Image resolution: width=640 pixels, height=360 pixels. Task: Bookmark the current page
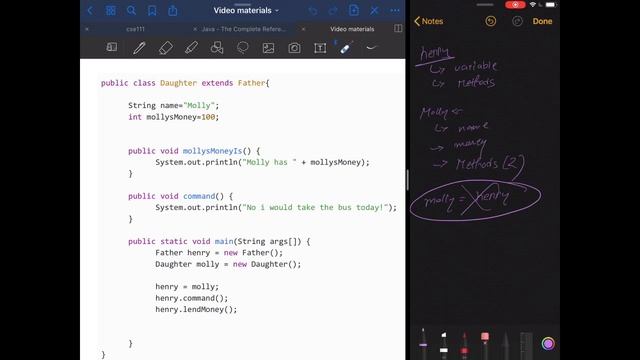pos(152,11)
